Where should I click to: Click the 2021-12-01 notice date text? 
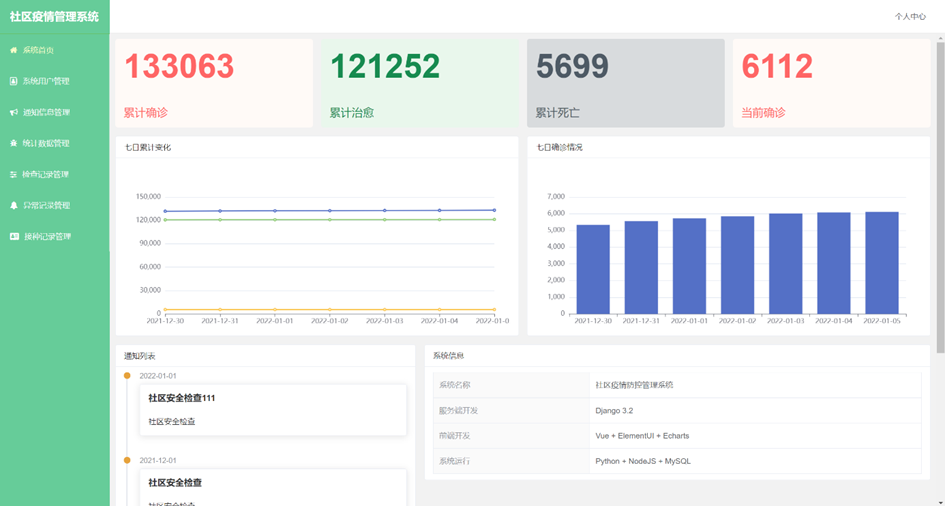click(x=158, y=460)
